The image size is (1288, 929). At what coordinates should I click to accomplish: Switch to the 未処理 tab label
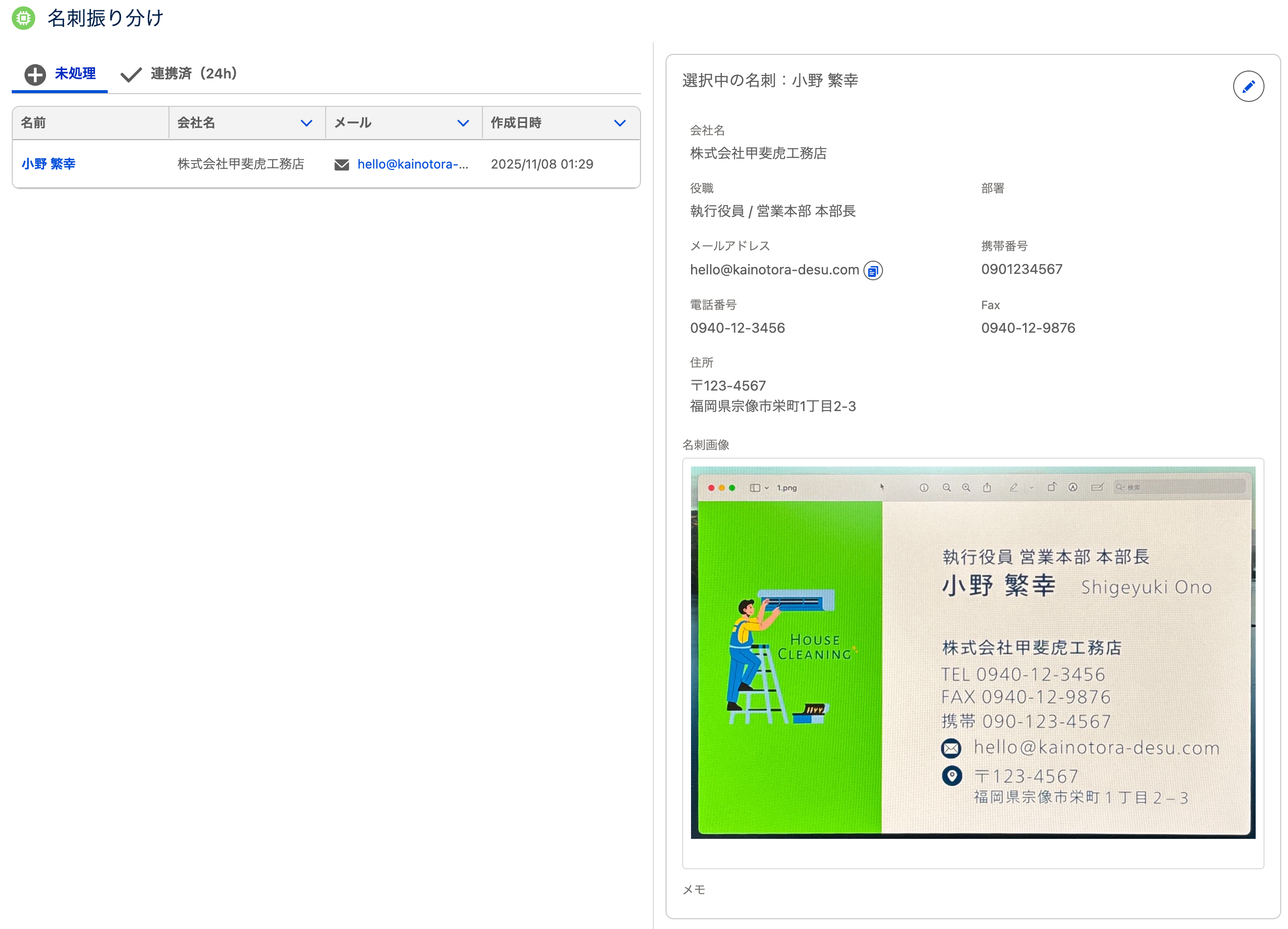75,74
